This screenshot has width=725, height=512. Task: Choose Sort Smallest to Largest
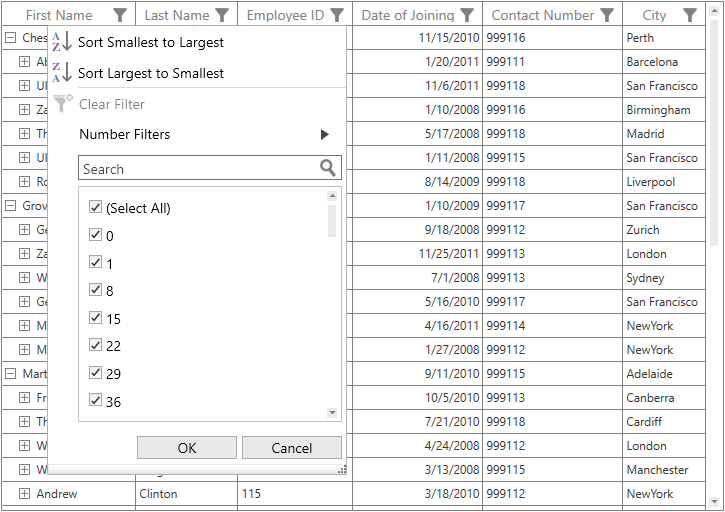(151, 43)
